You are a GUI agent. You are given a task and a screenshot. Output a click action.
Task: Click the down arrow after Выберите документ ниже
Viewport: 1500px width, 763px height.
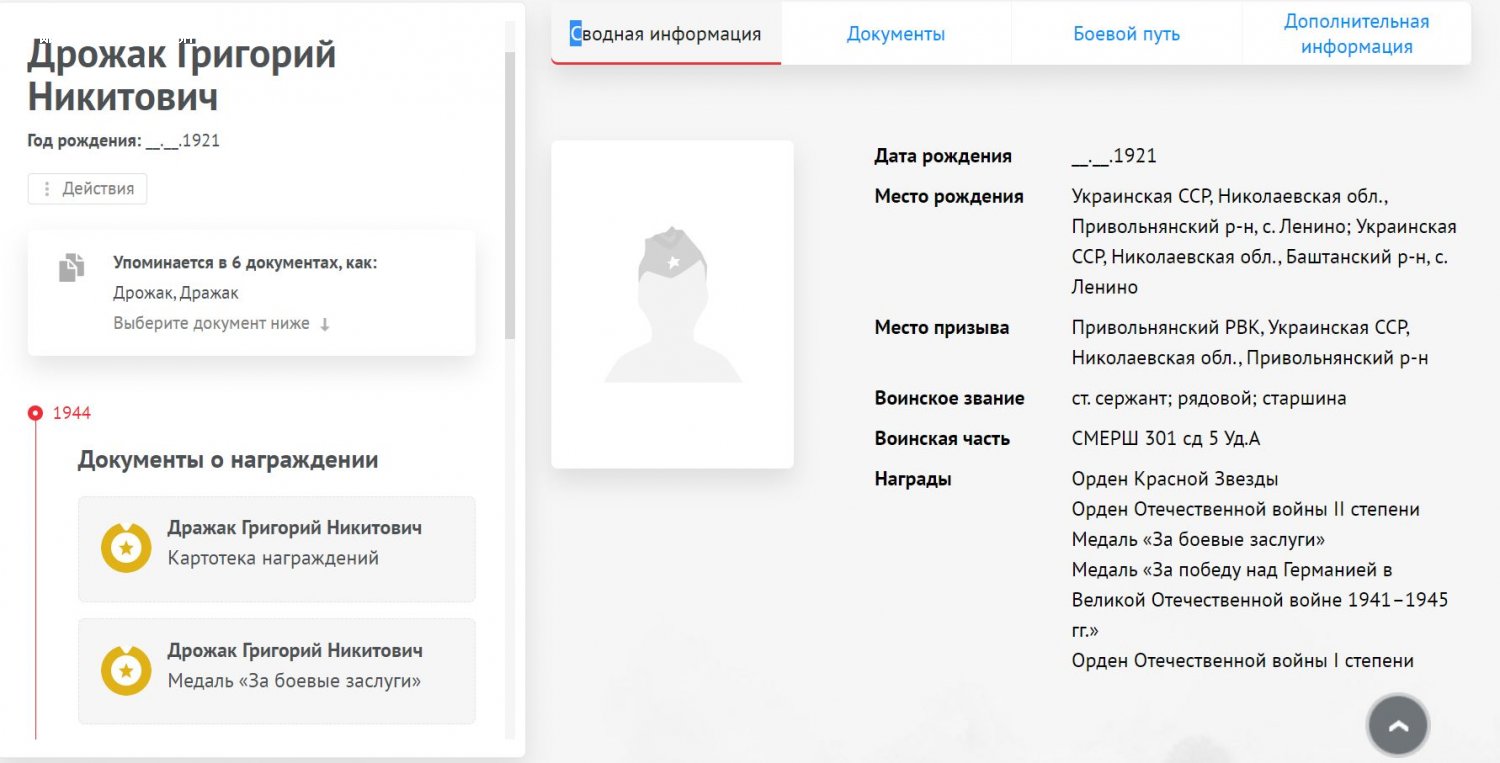(325, 324)
